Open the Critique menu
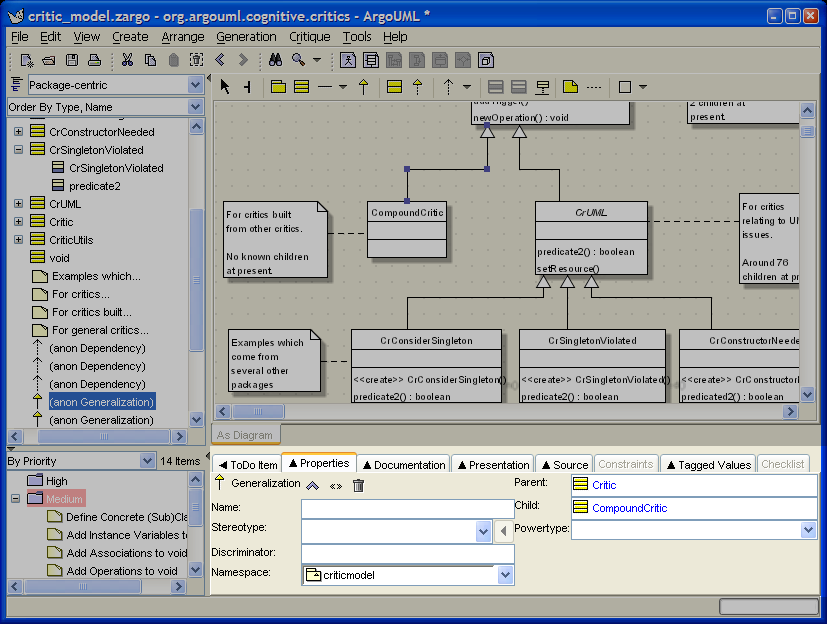 pos(309,37)
